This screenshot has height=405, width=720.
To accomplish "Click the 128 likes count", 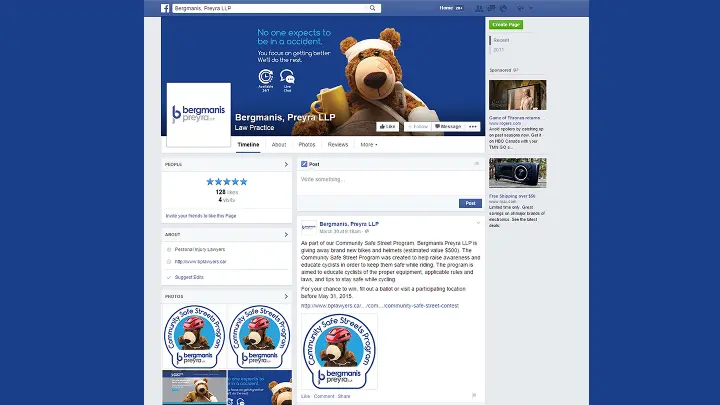I will [x=227, y=192].
